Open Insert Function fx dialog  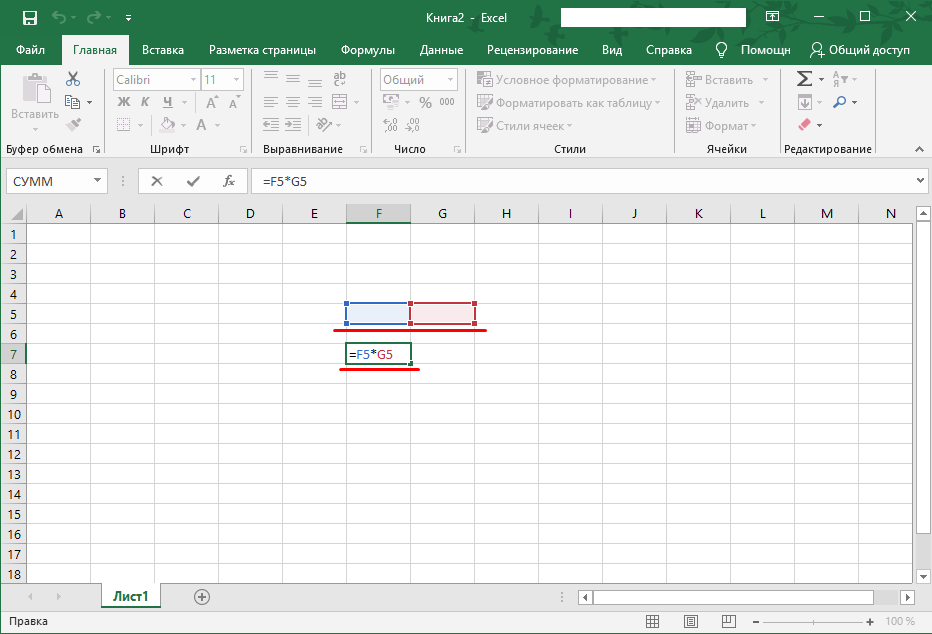click(x=229, y=181)
